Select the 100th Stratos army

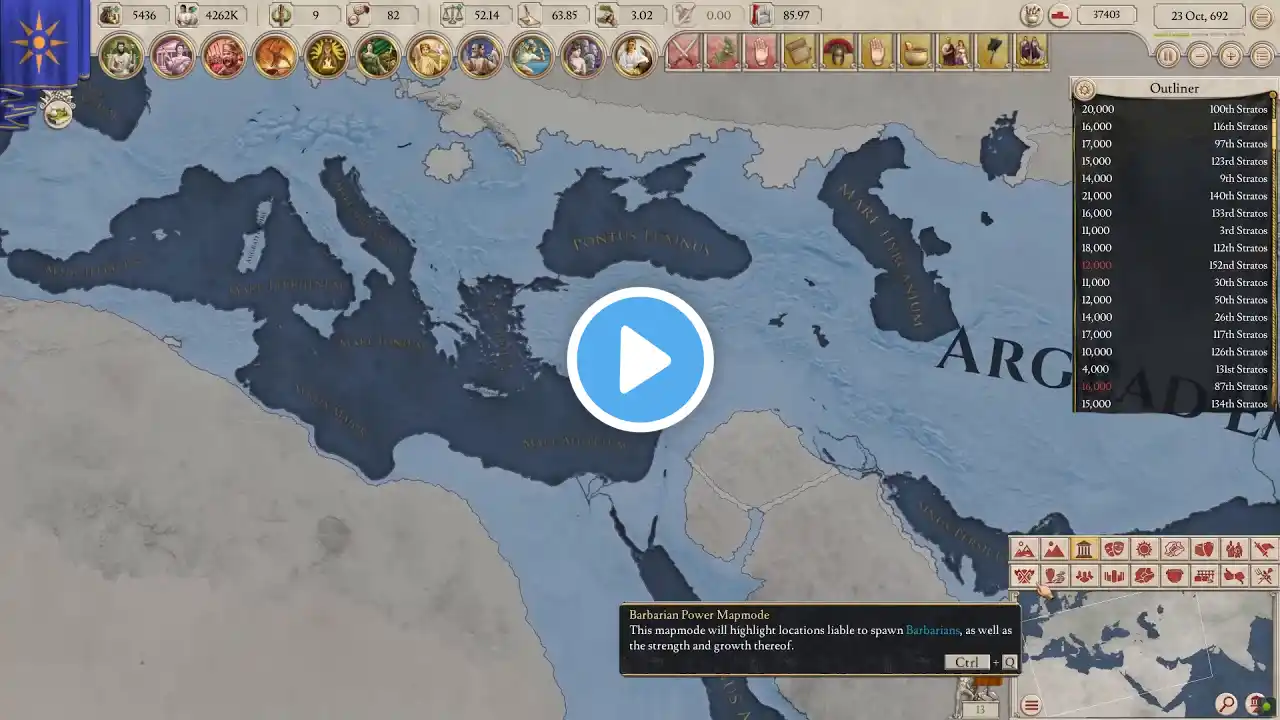coord(1174,109)
